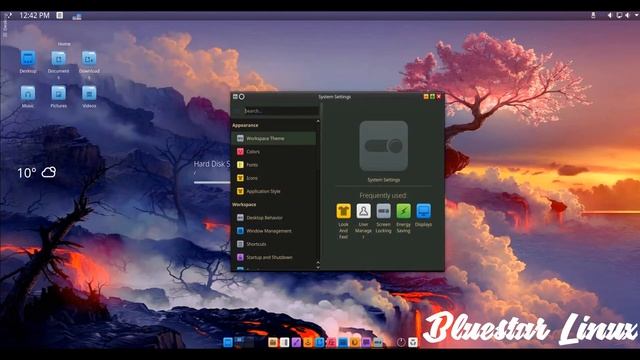
Task: Select the Shortcuts entry
Action: (274, 244)
